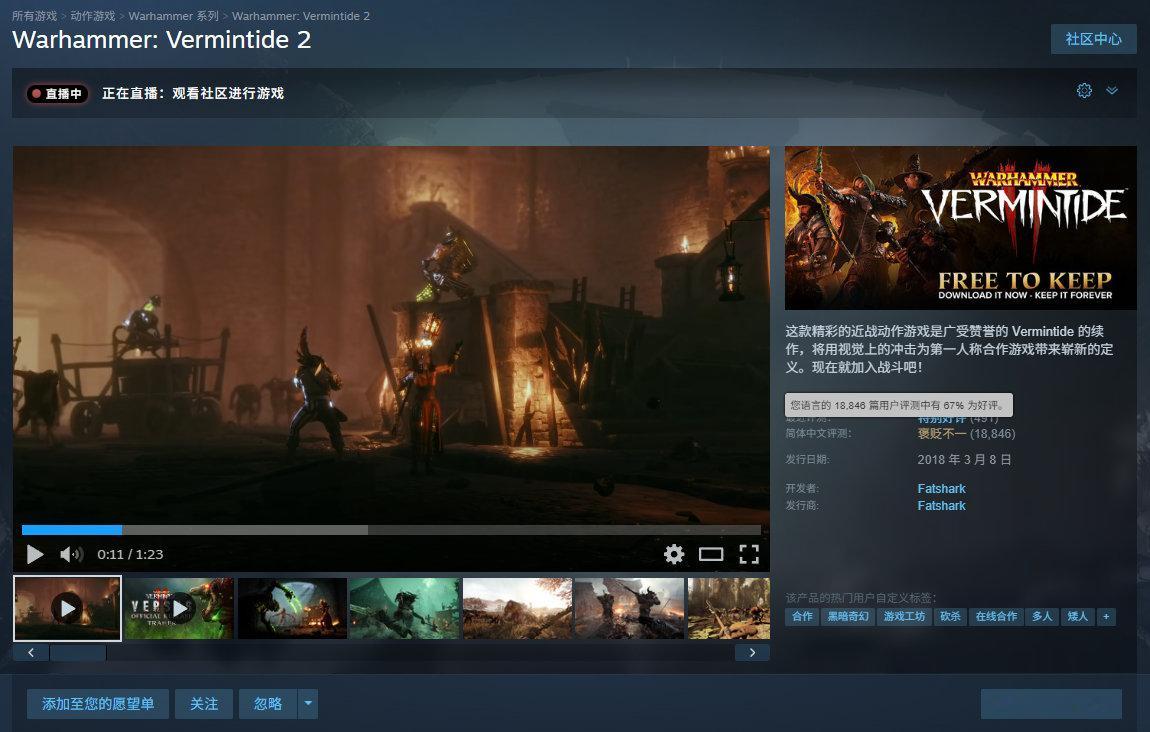The image size is (1150, 732).
Task: Open the bright field screenshot thumbnail
Action: pos(517,608)
